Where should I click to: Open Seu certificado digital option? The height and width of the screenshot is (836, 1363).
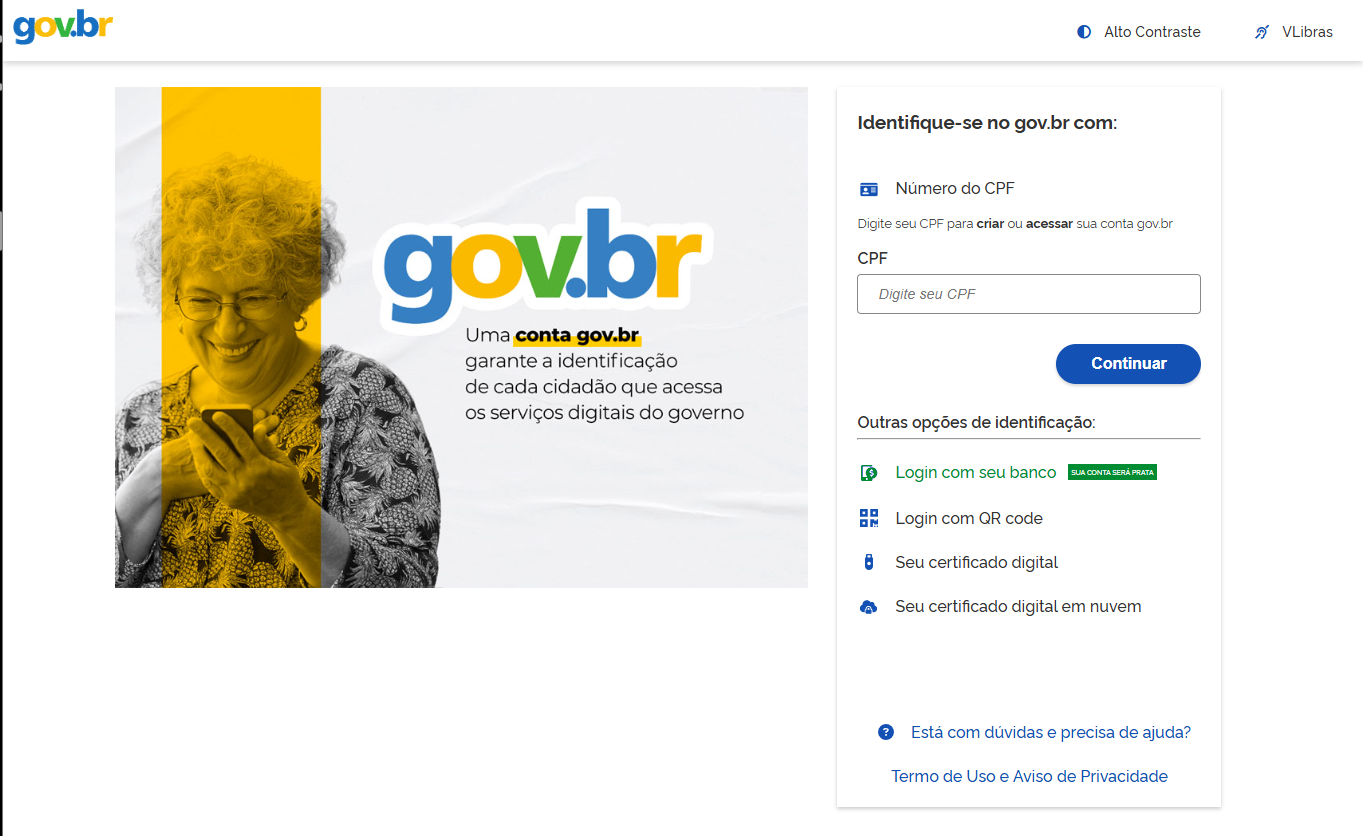pyautogui.click(x=976, y=562)
